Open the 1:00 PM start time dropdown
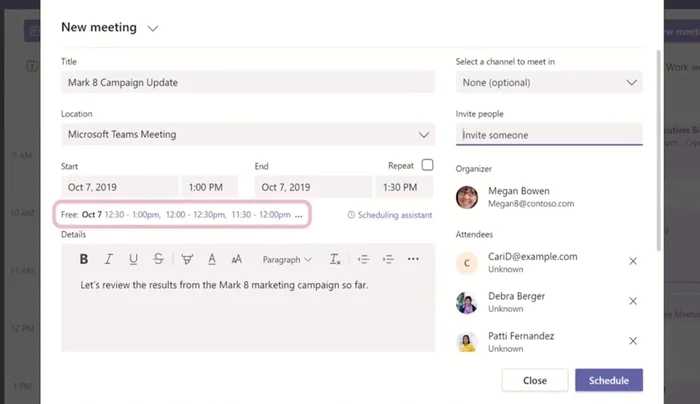The image size is (700, 404). 210,187
